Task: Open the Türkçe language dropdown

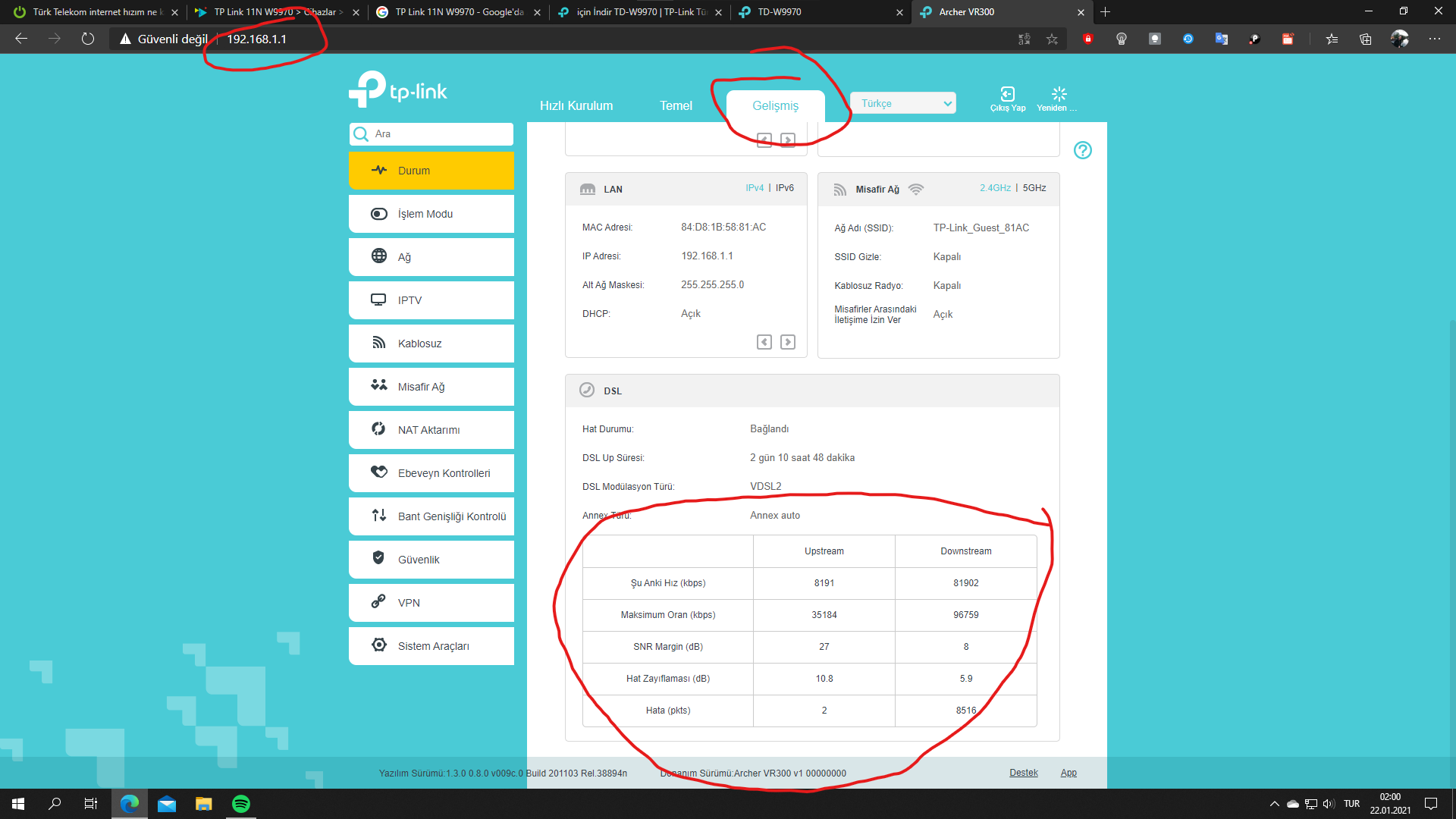Action: point(902,103)
